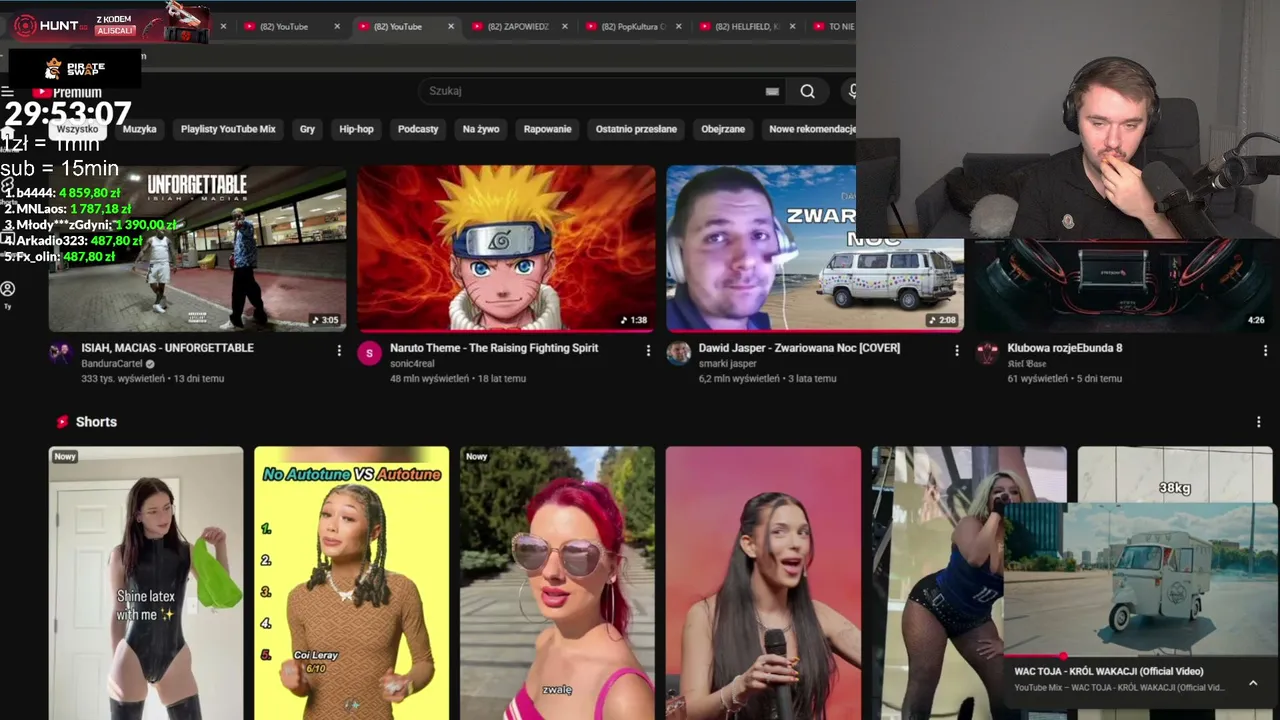Open 'ISIAH, MACIAS - UNFORGETTABLE' title link

(x=167, y=348)
